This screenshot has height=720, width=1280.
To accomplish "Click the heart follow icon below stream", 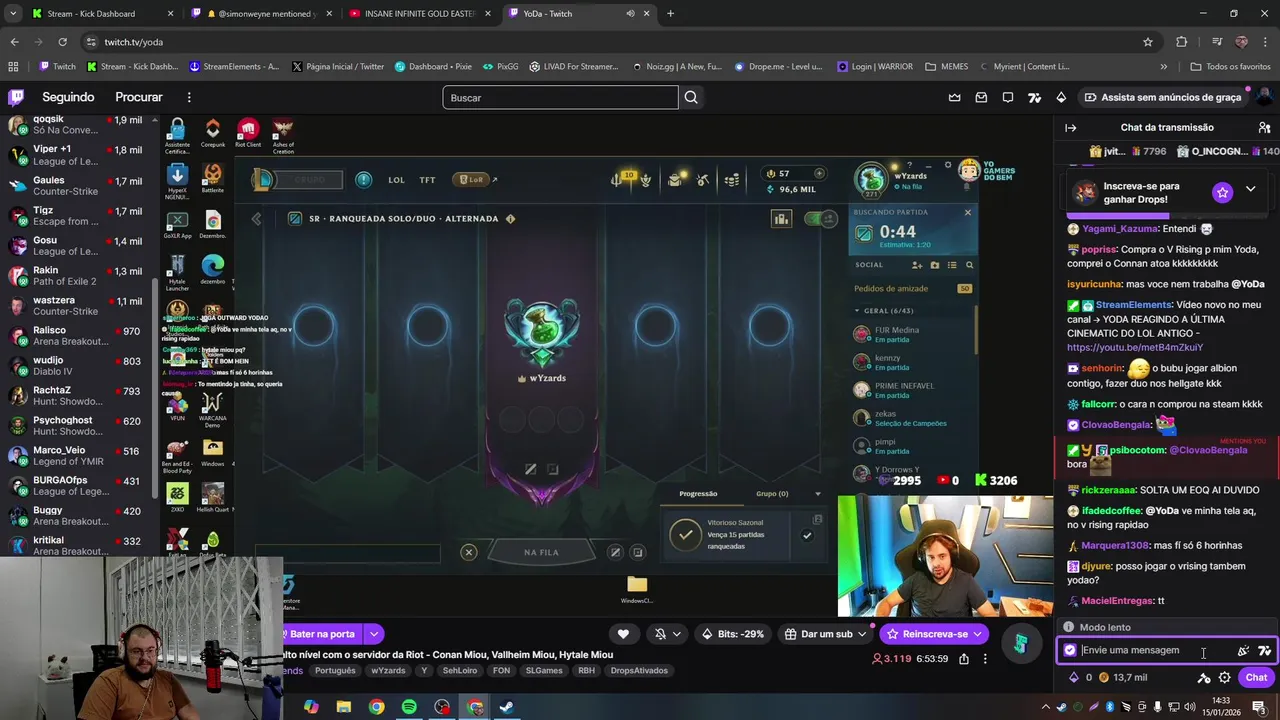I will 623,634.
